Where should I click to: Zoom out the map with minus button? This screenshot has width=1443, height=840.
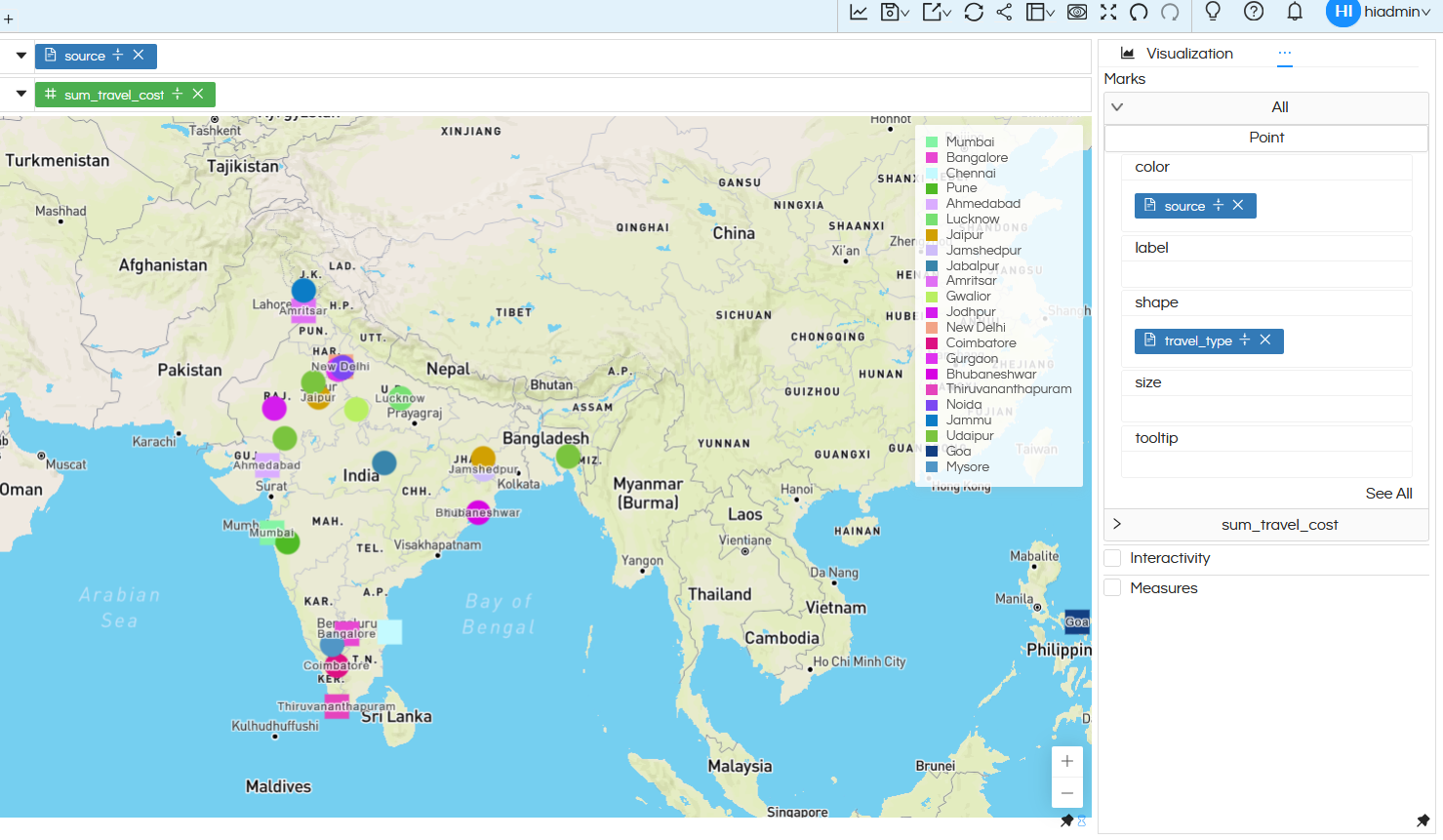[x=1067, y=793]
